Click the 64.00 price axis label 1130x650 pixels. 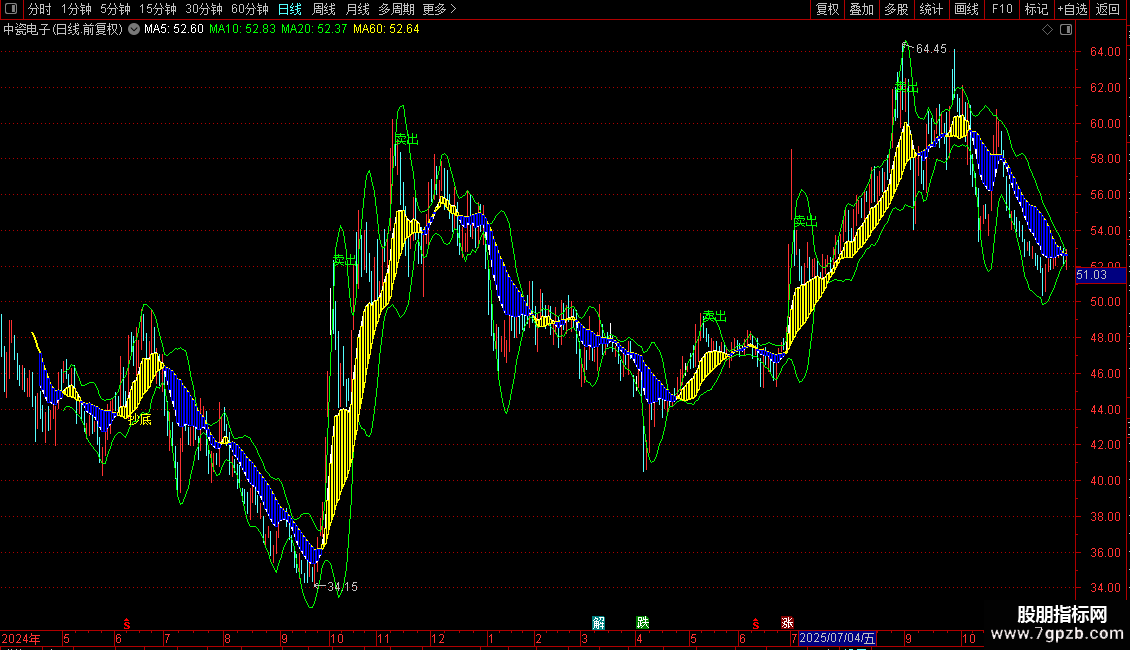click(1105, 52)
